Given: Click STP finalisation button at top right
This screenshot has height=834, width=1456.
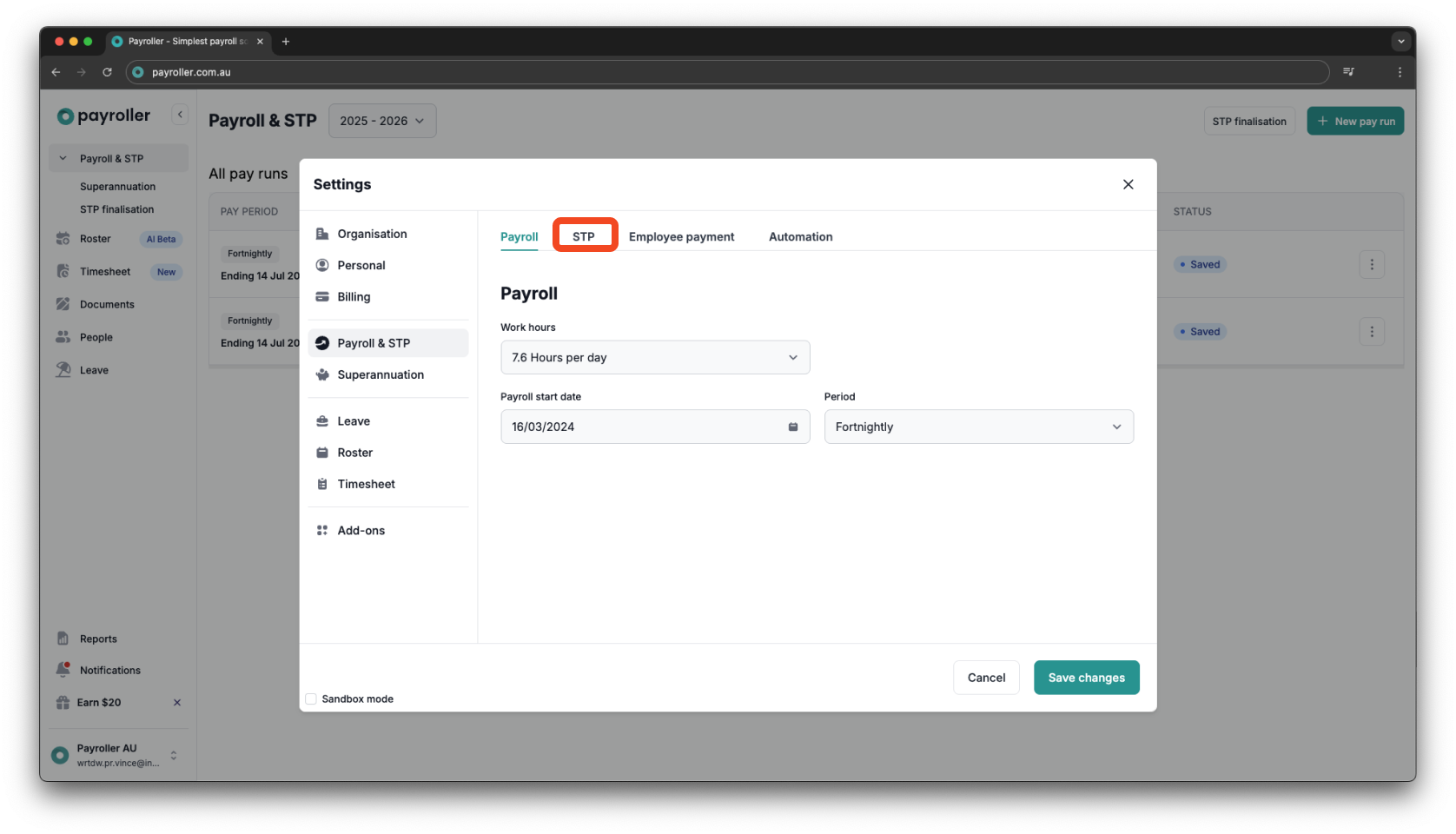Looking at the screenshot, I should (x=1248, y=121).
